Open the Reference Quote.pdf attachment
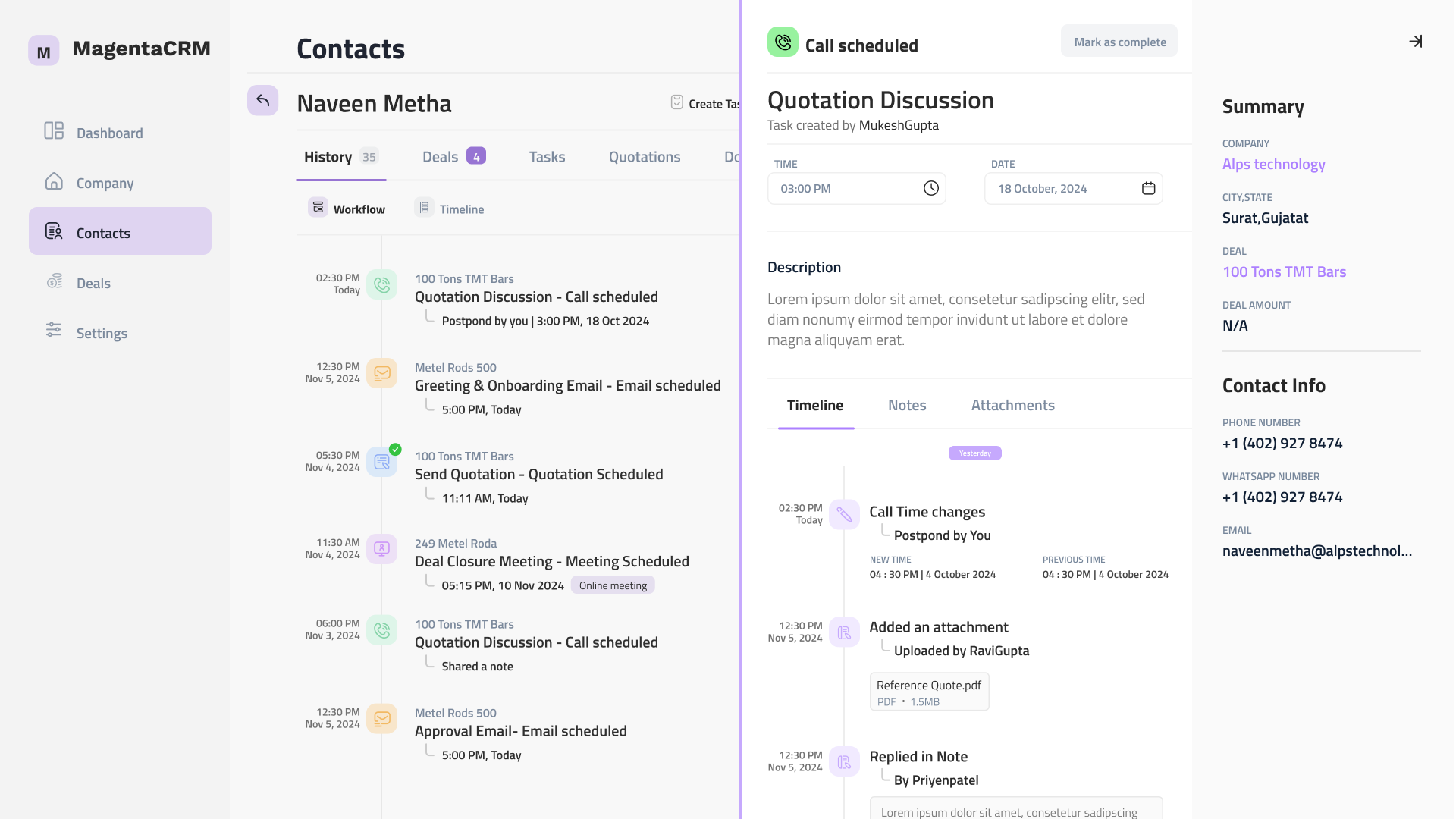The height and width of the screenshot is (819, 1456). [929, 692]
